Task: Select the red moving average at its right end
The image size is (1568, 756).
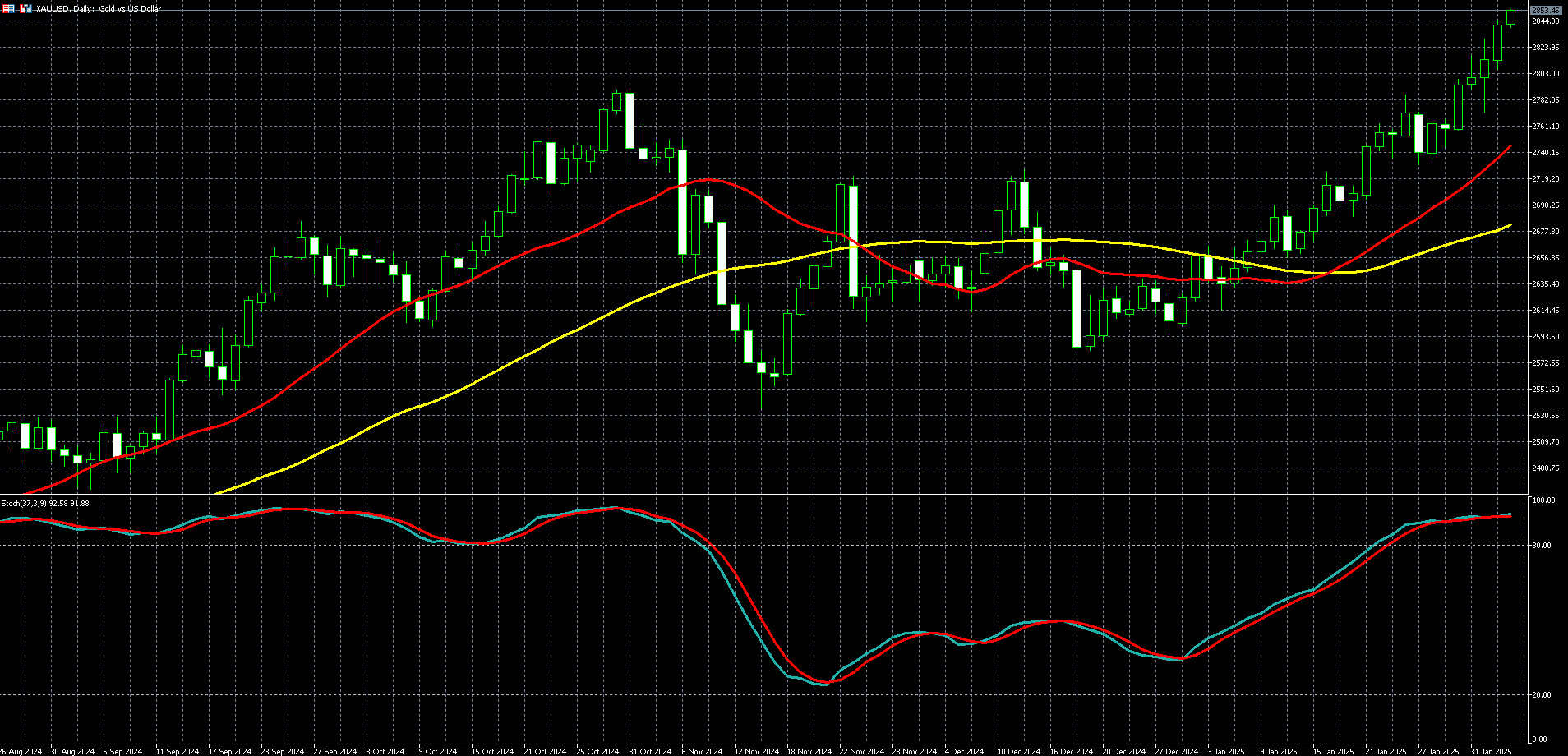Action: [x=1510, y=146]
